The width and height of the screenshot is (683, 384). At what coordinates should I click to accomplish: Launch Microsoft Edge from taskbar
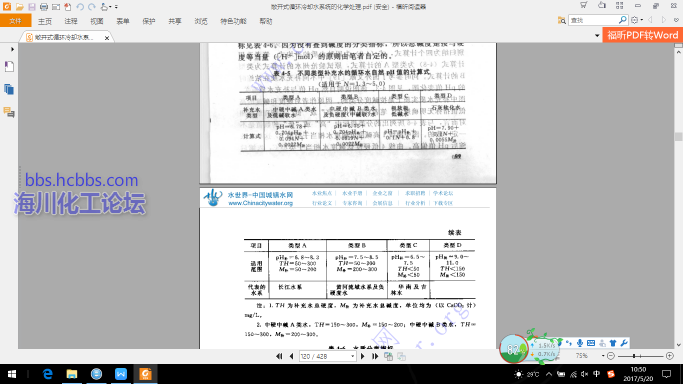click(x=47, y=374)
